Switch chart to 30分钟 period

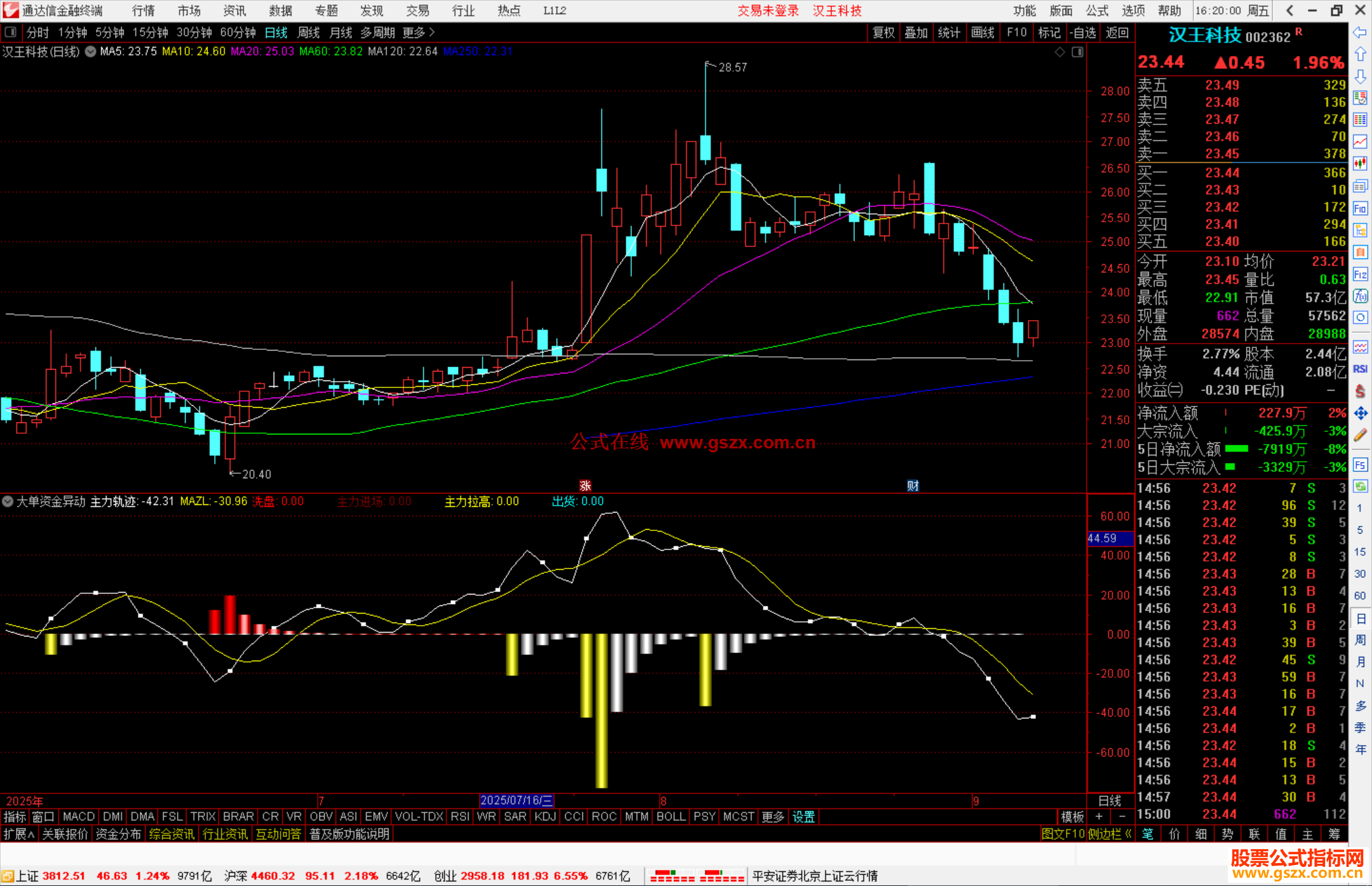[194, 32]
